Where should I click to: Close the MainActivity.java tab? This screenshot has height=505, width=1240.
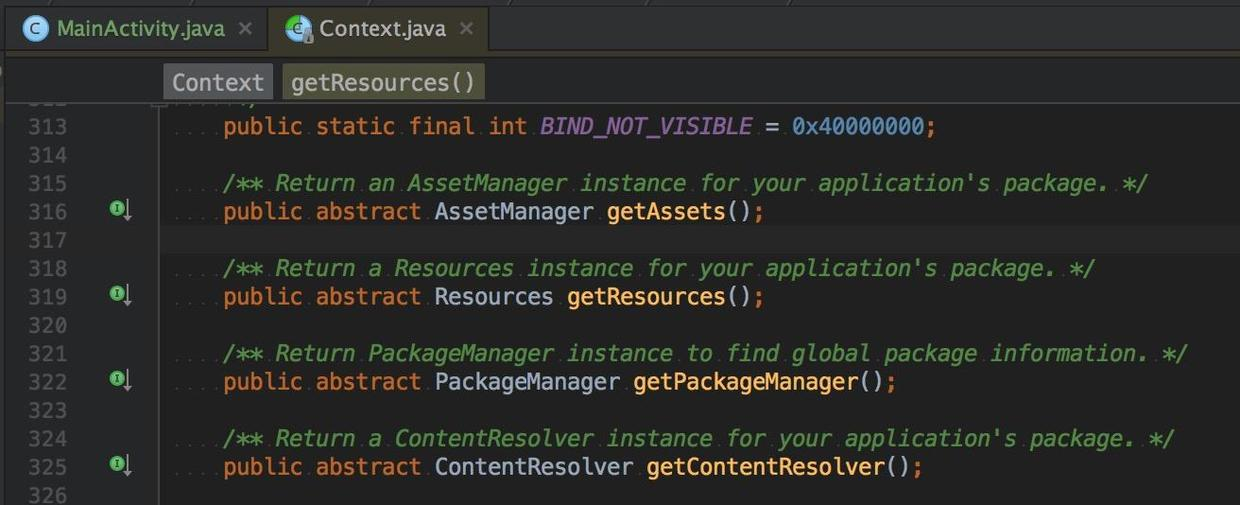tap(245, 29)
